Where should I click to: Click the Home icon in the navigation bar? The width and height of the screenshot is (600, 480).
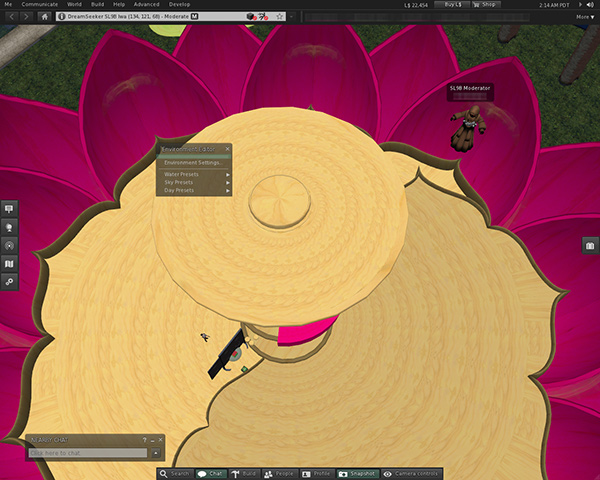[45, 17]
